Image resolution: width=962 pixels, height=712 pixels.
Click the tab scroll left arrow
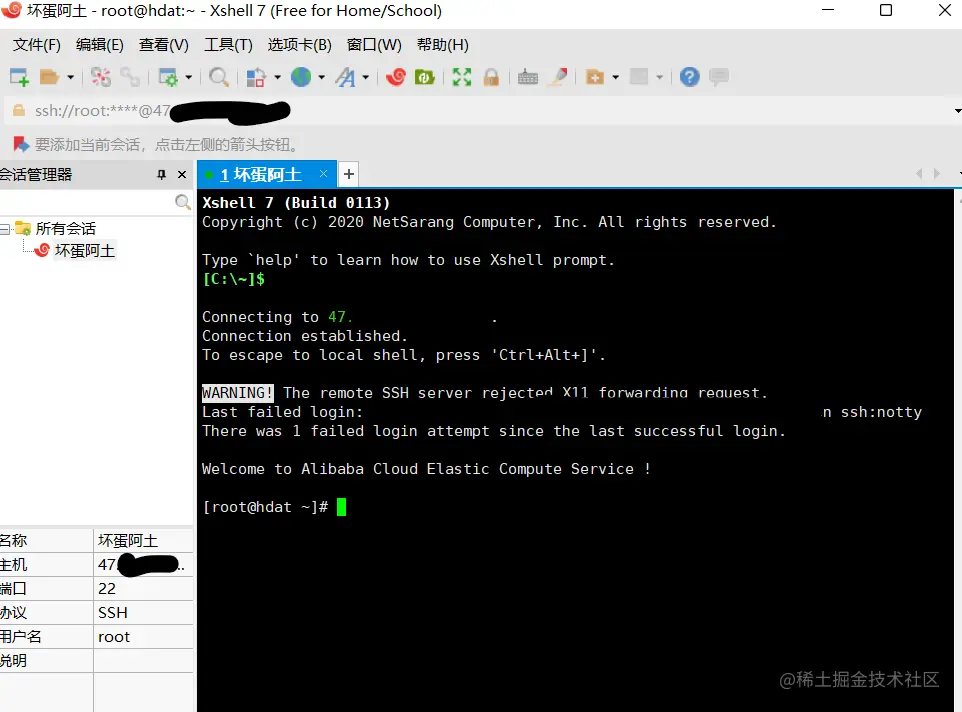[919, 174]
